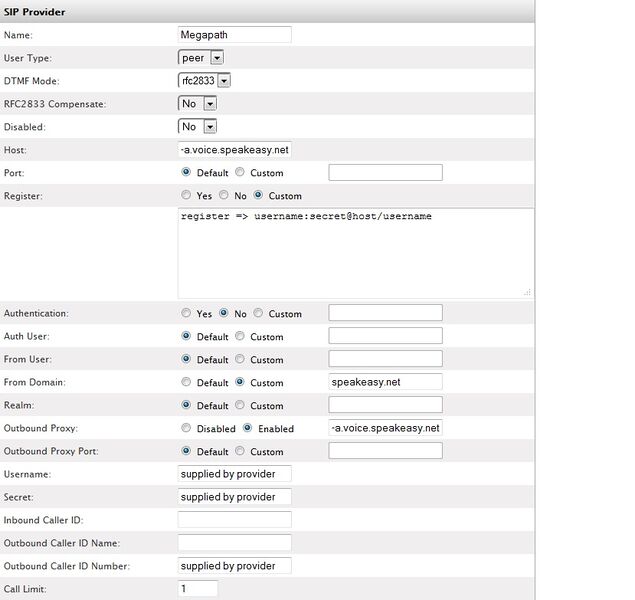Open the Disabled dropdown
The image size is (635, 600).
[197, 127]
